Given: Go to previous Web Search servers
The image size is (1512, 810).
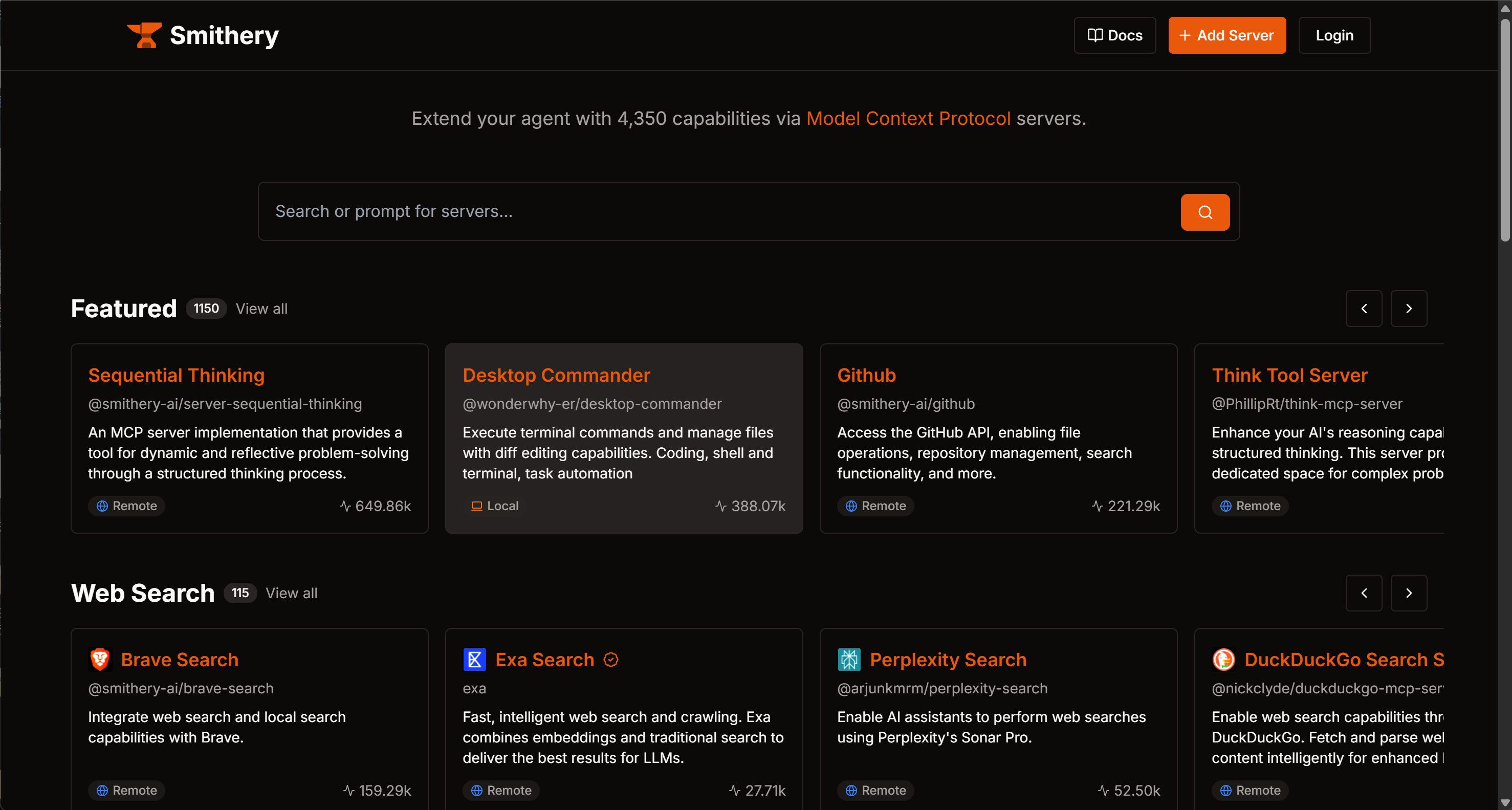Looking at the screenshot, I should point(1364,594).
